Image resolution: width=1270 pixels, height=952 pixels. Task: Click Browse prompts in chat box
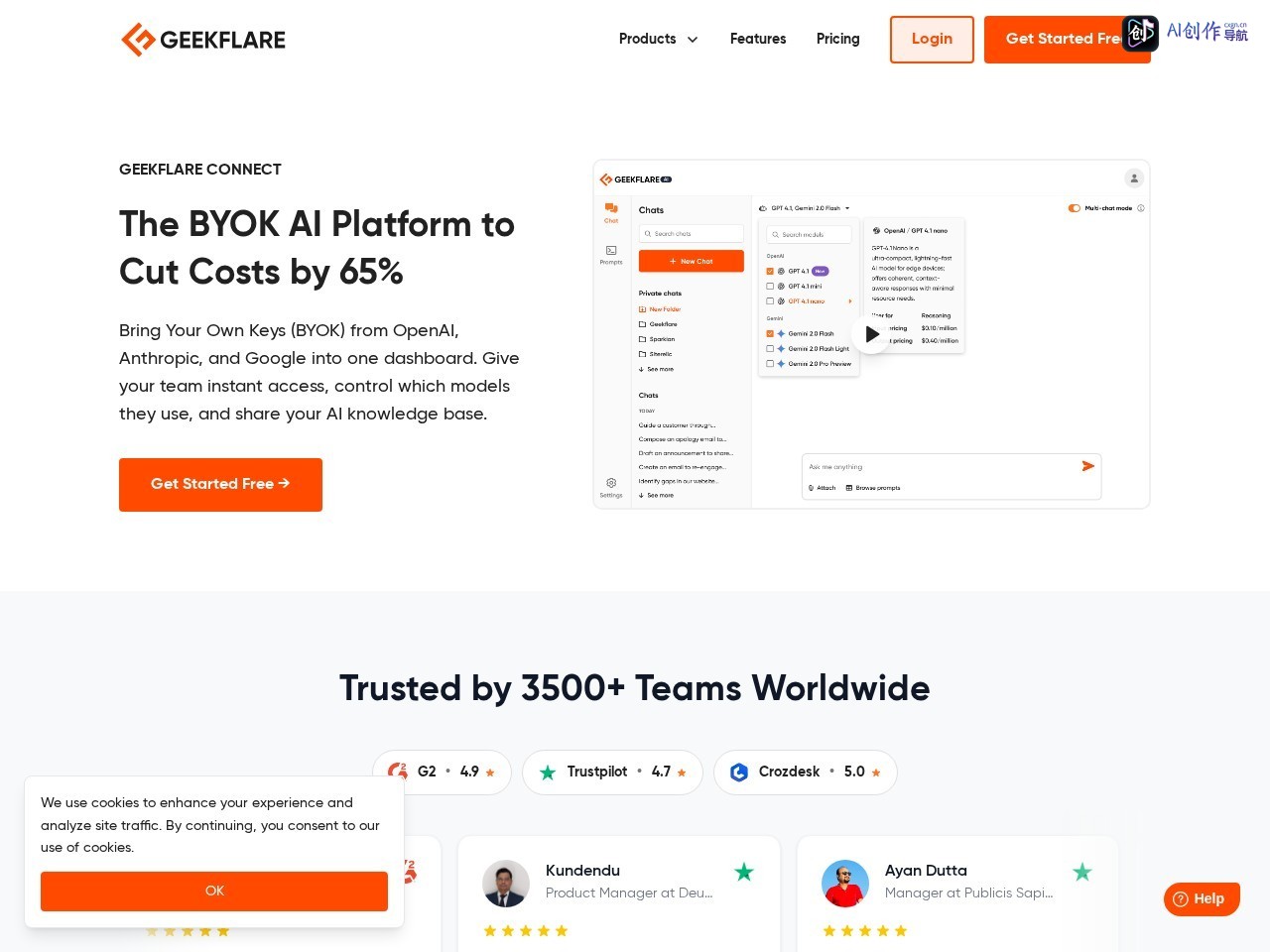[873, 488]
